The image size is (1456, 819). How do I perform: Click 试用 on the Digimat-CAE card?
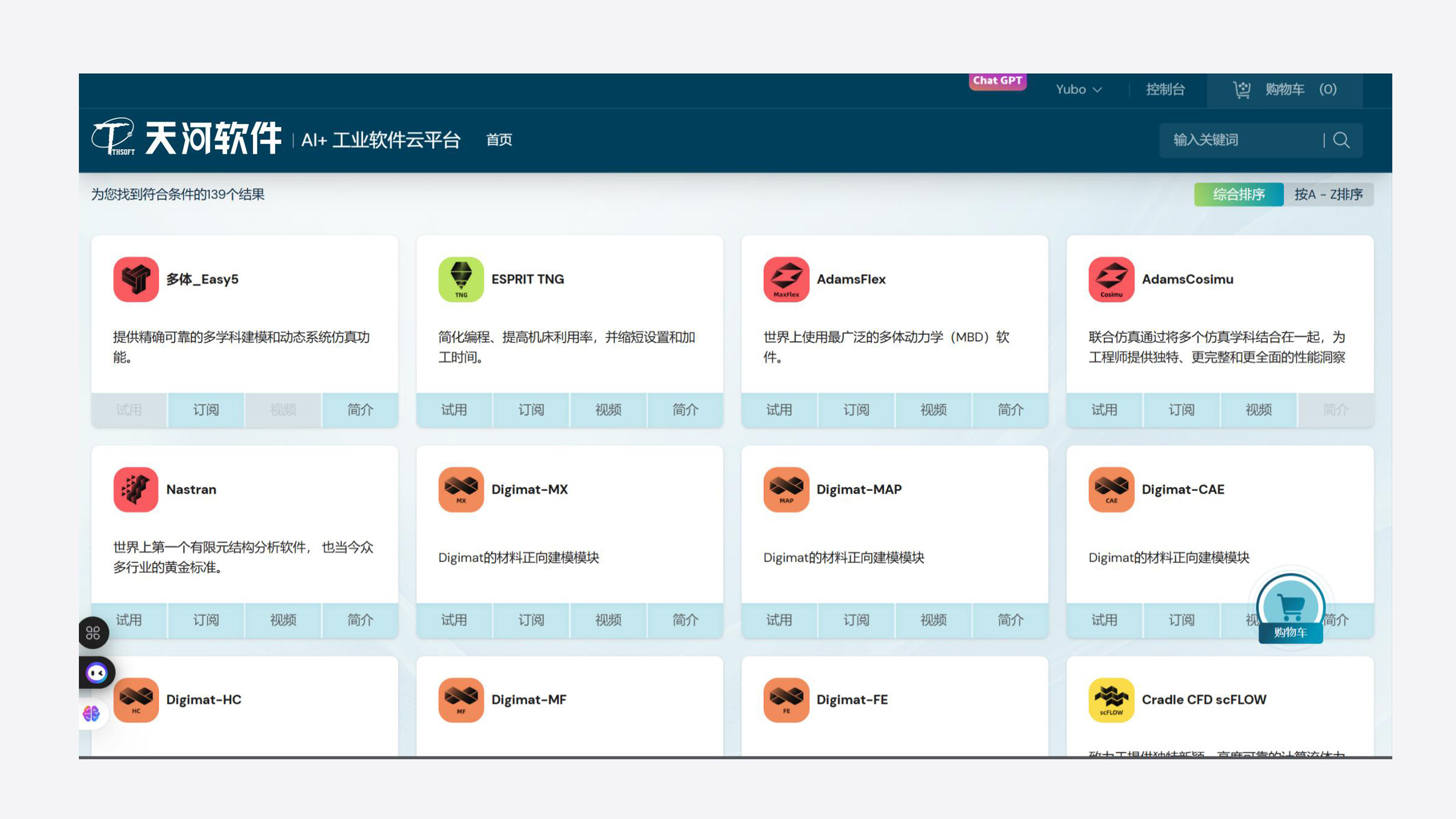tap(1104, 620)
